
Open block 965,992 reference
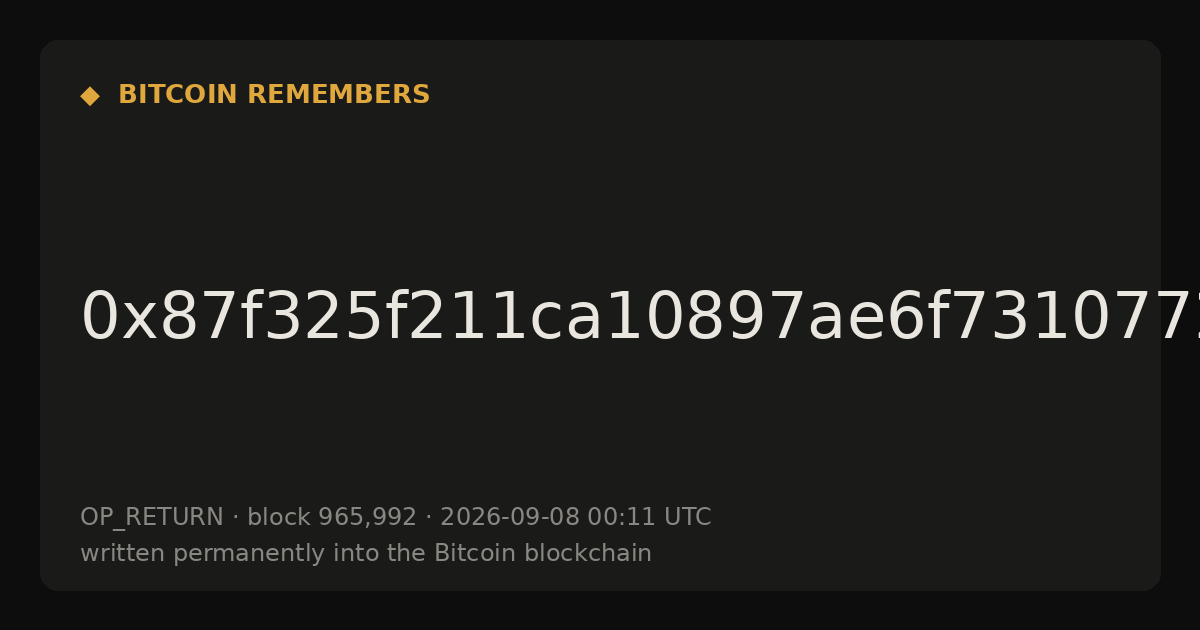[332, 518]
